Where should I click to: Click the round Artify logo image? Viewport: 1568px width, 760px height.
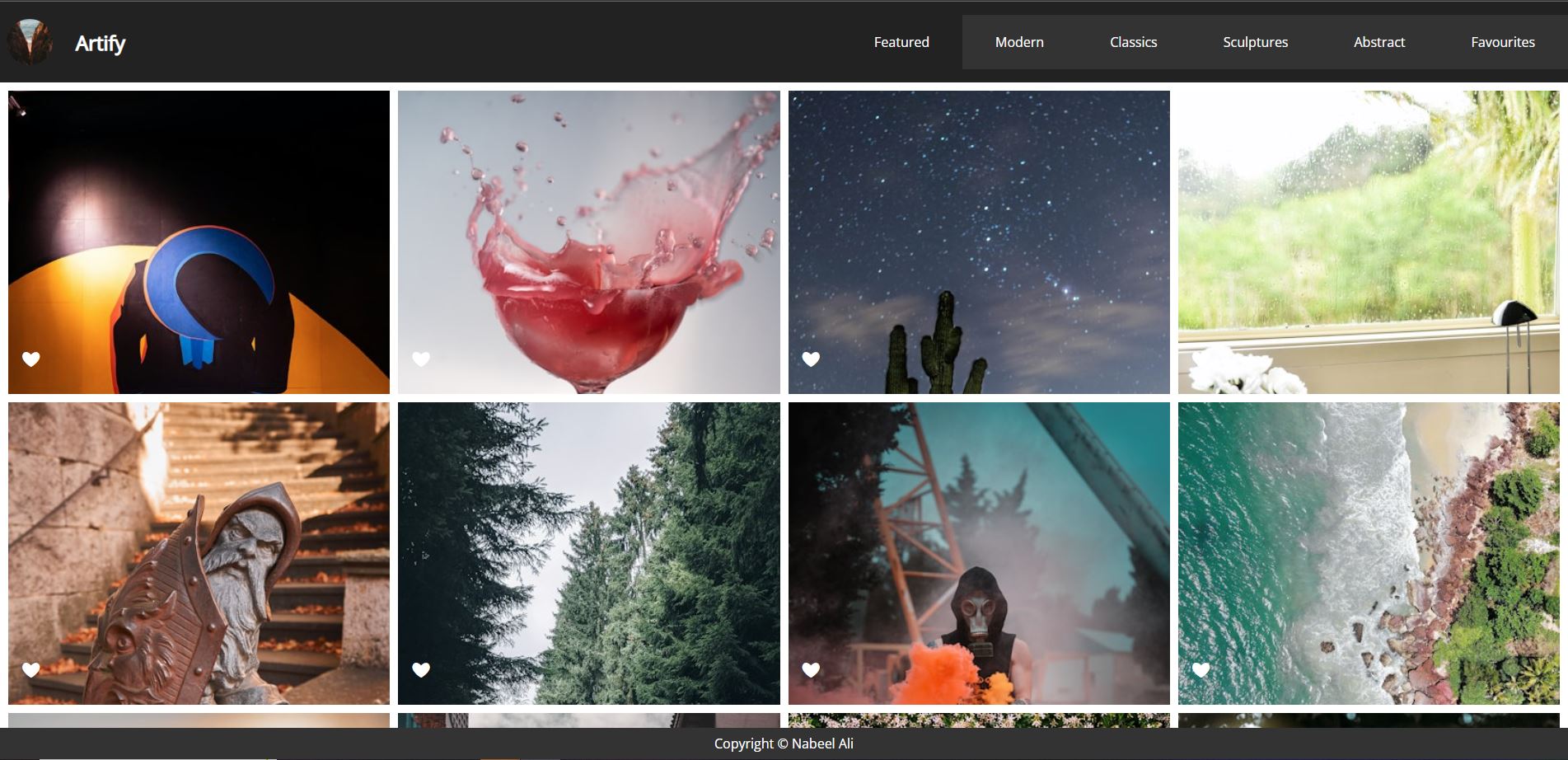(x=30, y=42)
